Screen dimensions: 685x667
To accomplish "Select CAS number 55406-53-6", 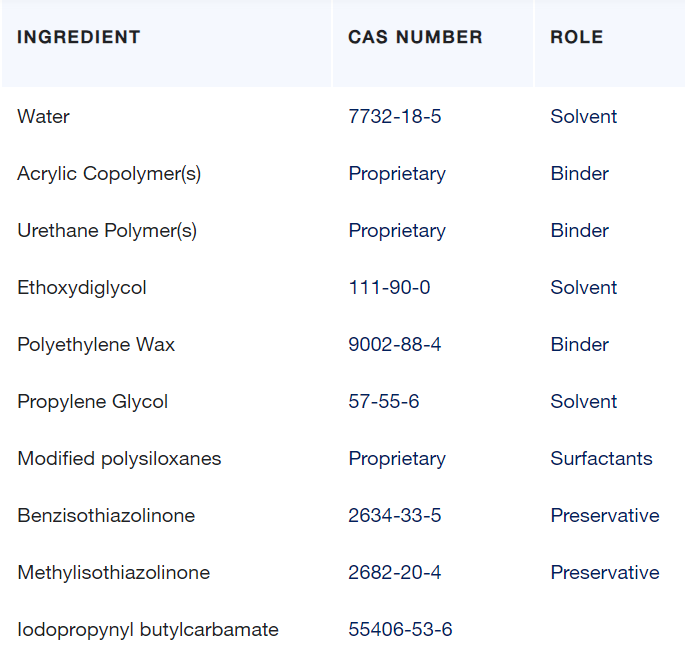I will [x=400, y=630].
